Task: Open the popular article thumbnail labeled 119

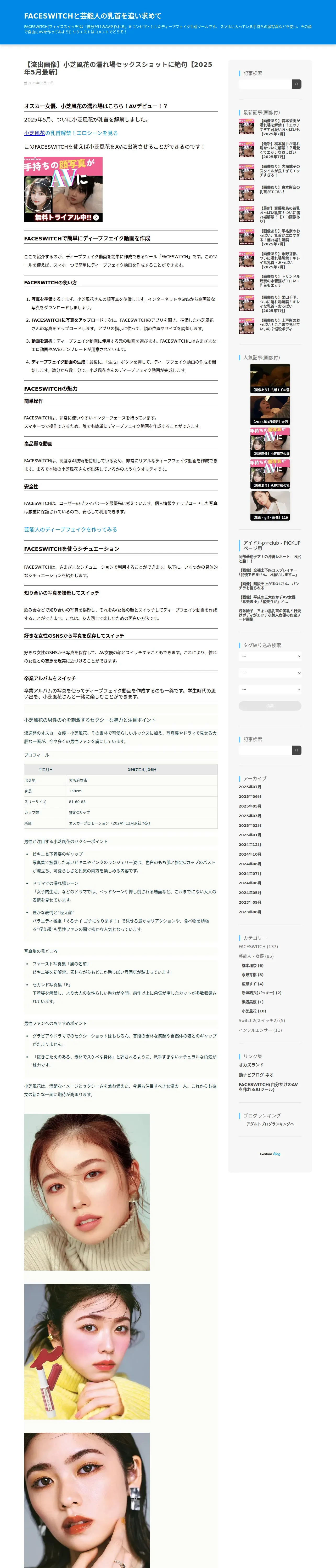Action: click(270, 506)
